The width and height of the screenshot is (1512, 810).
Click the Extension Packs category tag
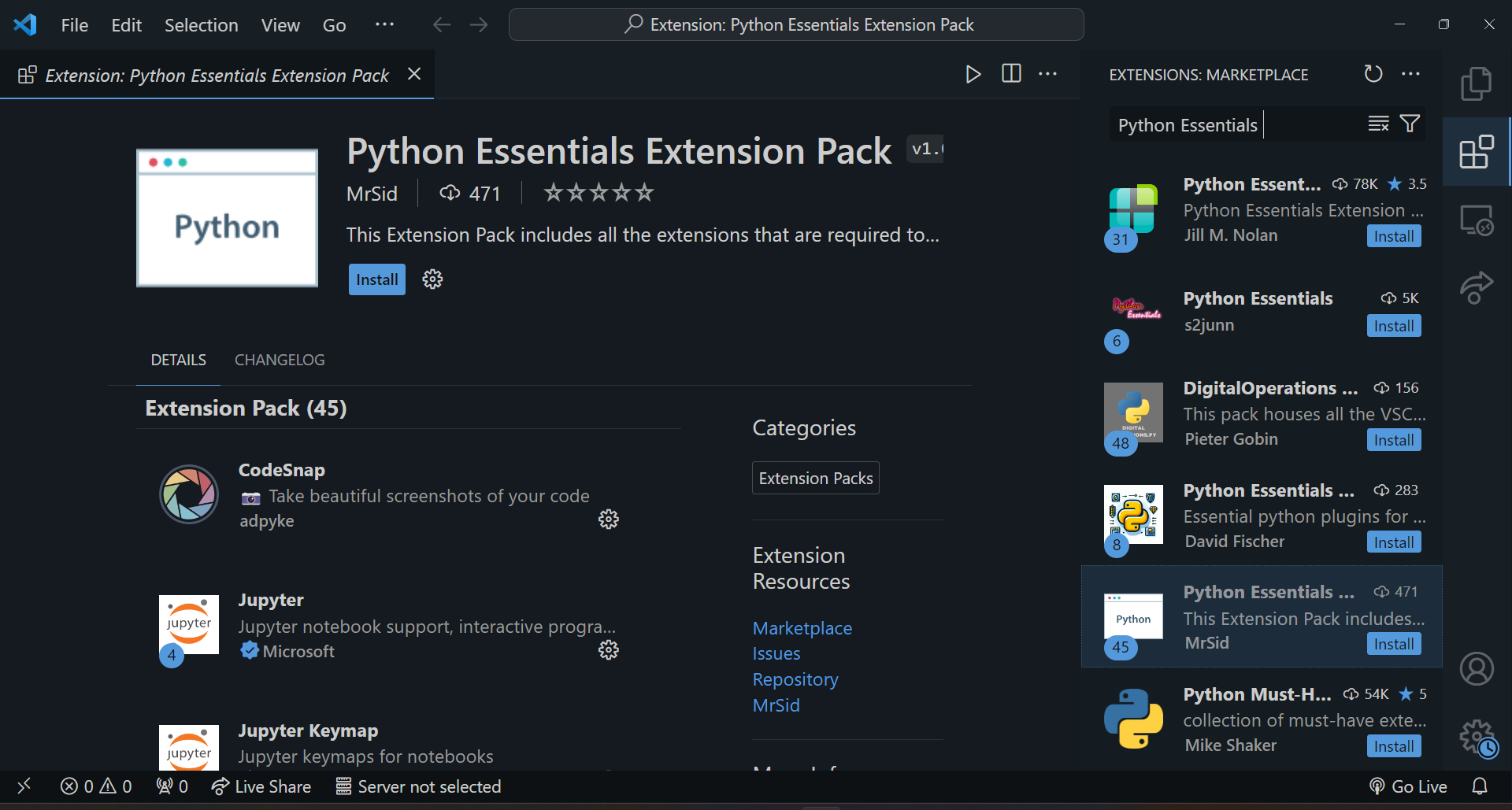pos(816,478)
